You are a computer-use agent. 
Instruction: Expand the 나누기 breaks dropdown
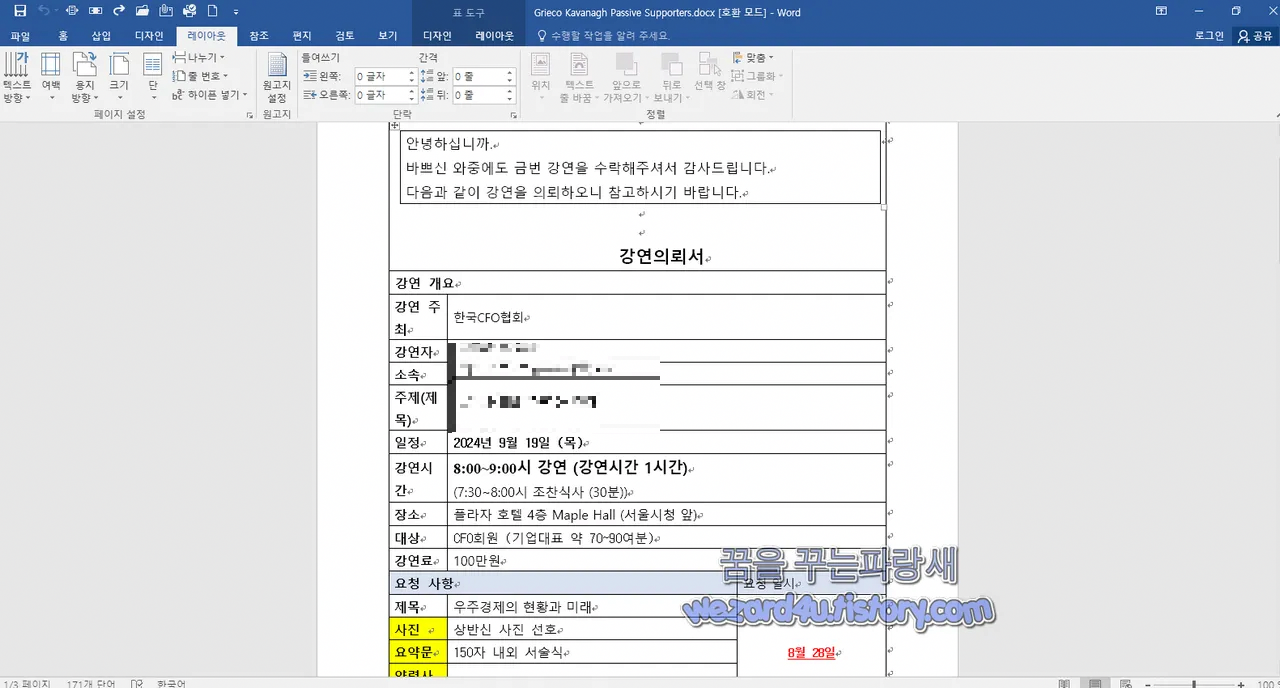199,58
